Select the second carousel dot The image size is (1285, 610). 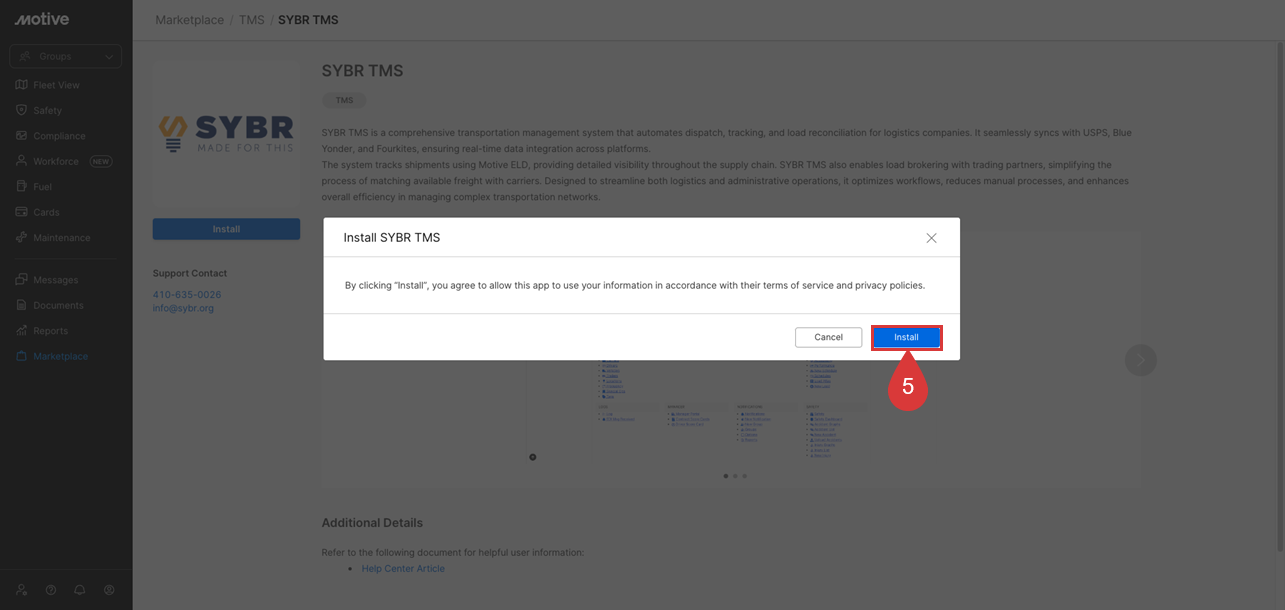735,476
